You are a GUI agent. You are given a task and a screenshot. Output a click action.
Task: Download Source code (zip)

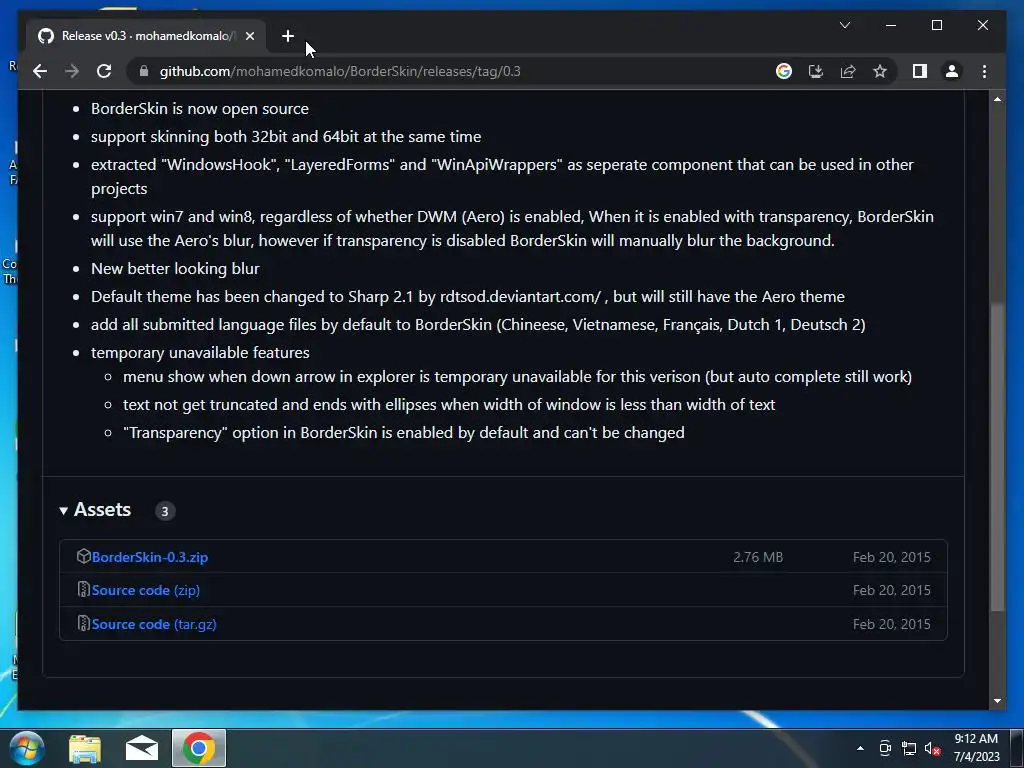pyautogui.click(x=146, y=590)
